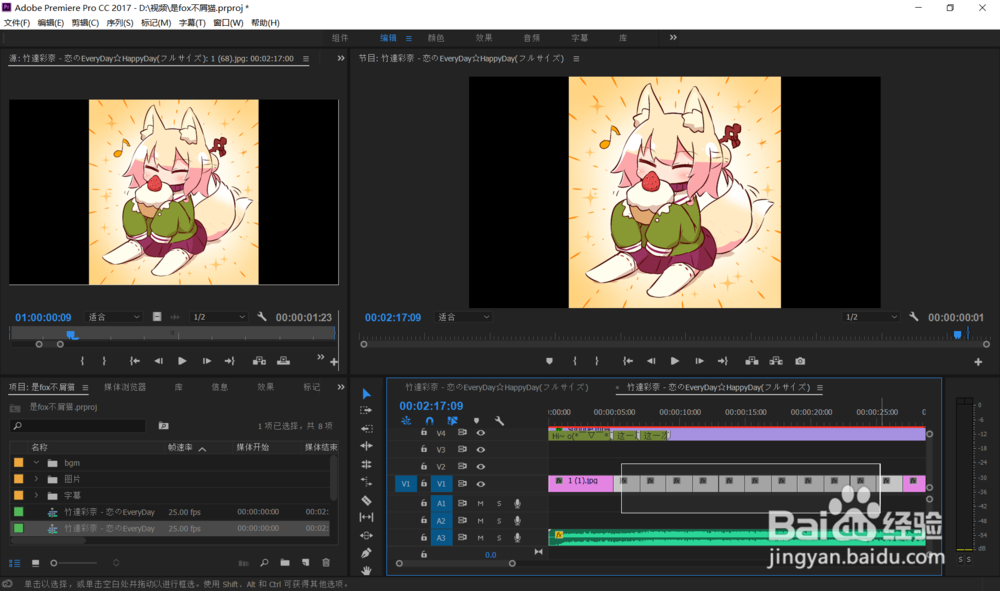This screenshot has width=1000, height=591.
Task: Open timeline display settings wrench
Action: coord(499,421)
